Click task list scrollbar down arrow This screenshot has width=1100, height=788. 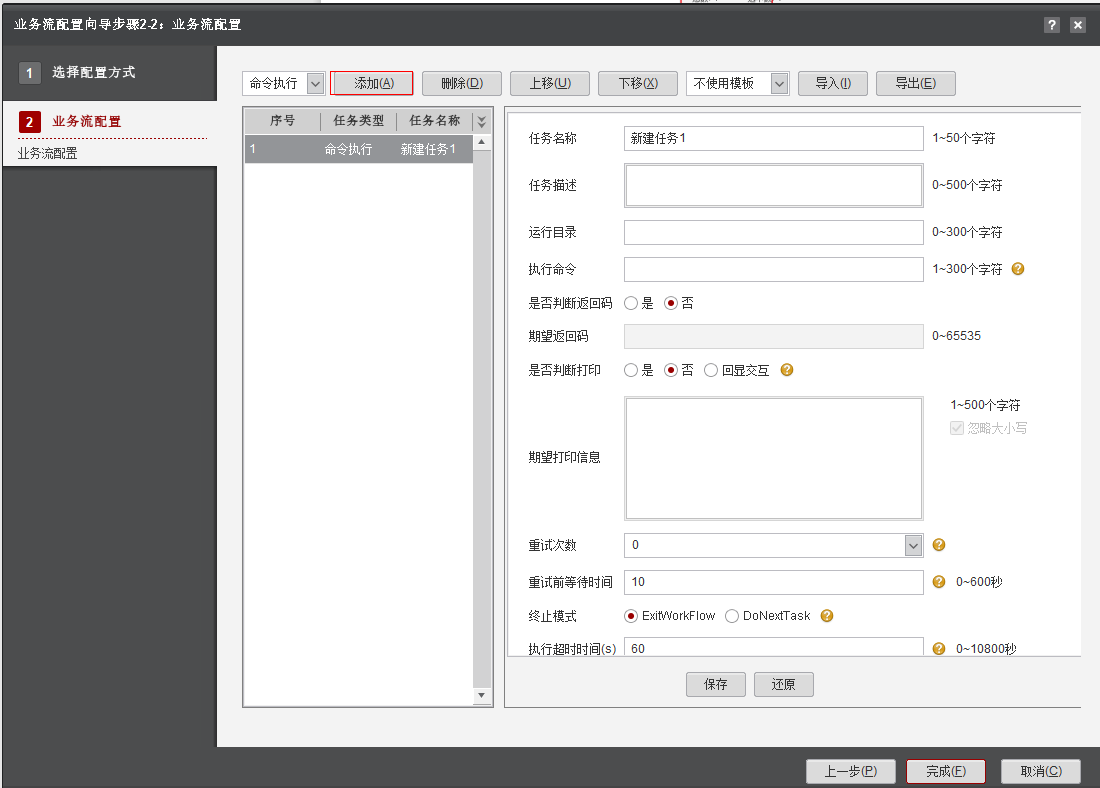tap(481, 695)
